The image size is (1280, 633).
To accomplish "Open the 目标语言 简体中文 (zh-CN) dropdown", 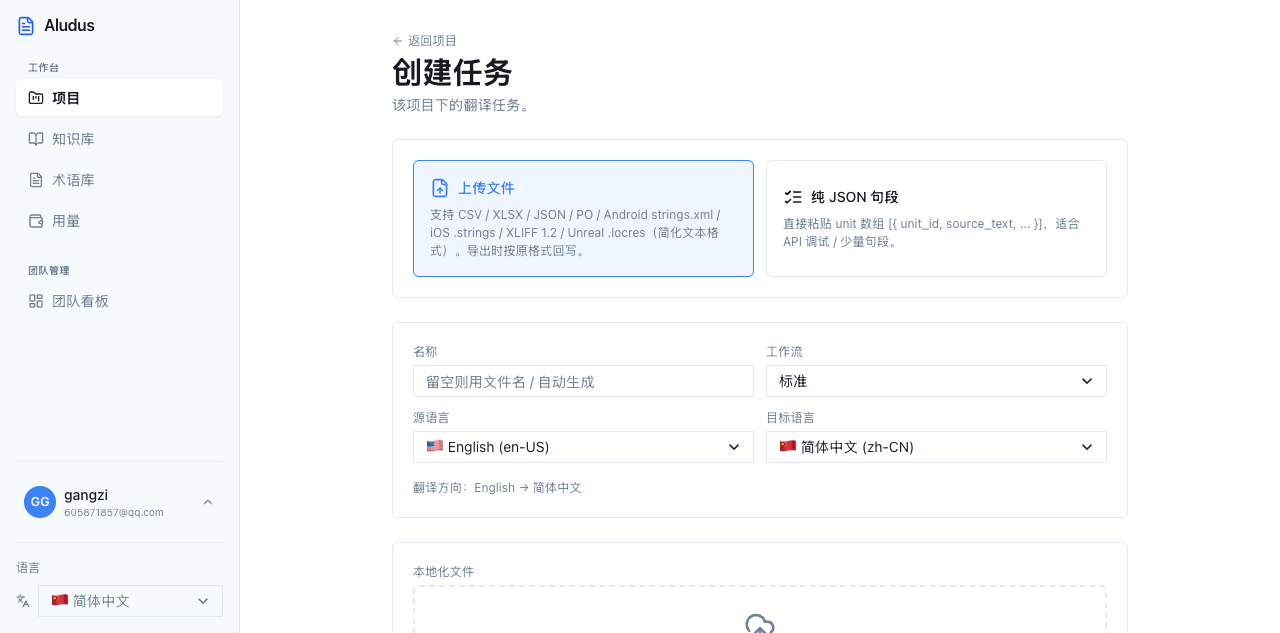I will tap(936, 447).
